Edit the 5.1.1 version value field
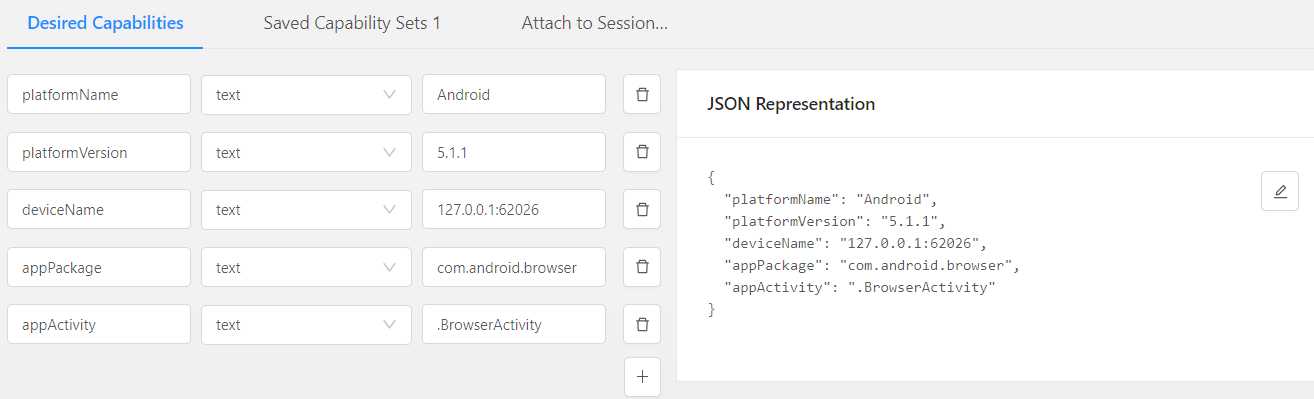The height and width of the screenshot is (399, 1314). tap(514, 152)
